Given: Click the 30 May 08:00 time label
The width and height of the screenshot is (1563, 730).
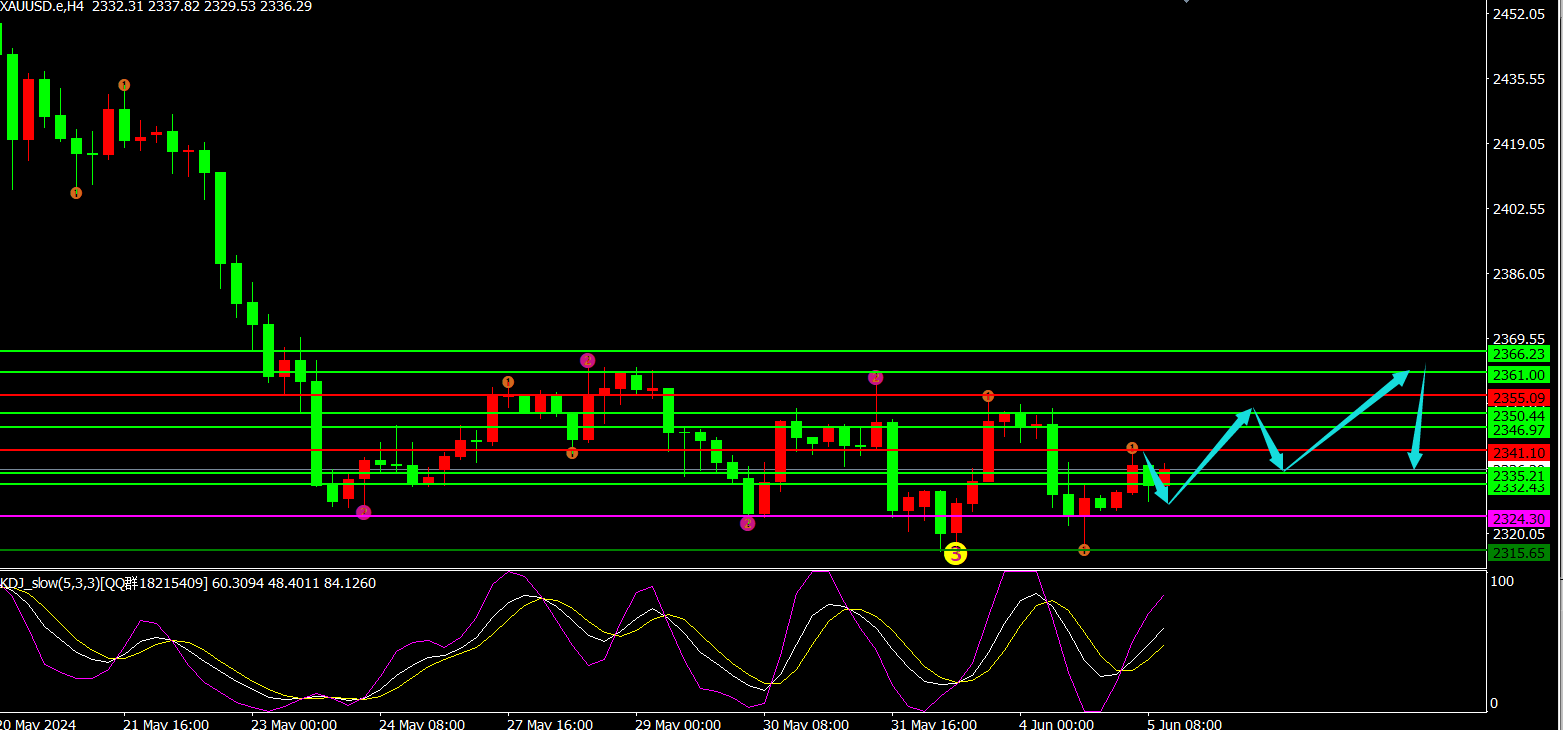Looking at the screenshot, I should [x=805, y=723].
